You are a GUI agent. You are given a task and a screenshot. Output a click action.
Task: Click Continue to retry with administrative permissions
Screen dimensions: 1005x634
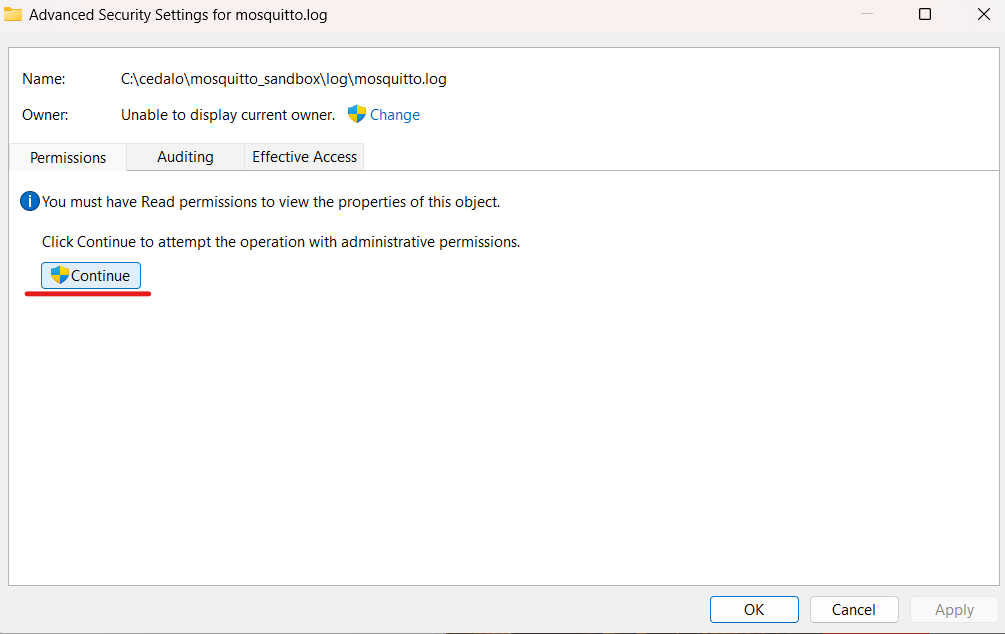91,275
